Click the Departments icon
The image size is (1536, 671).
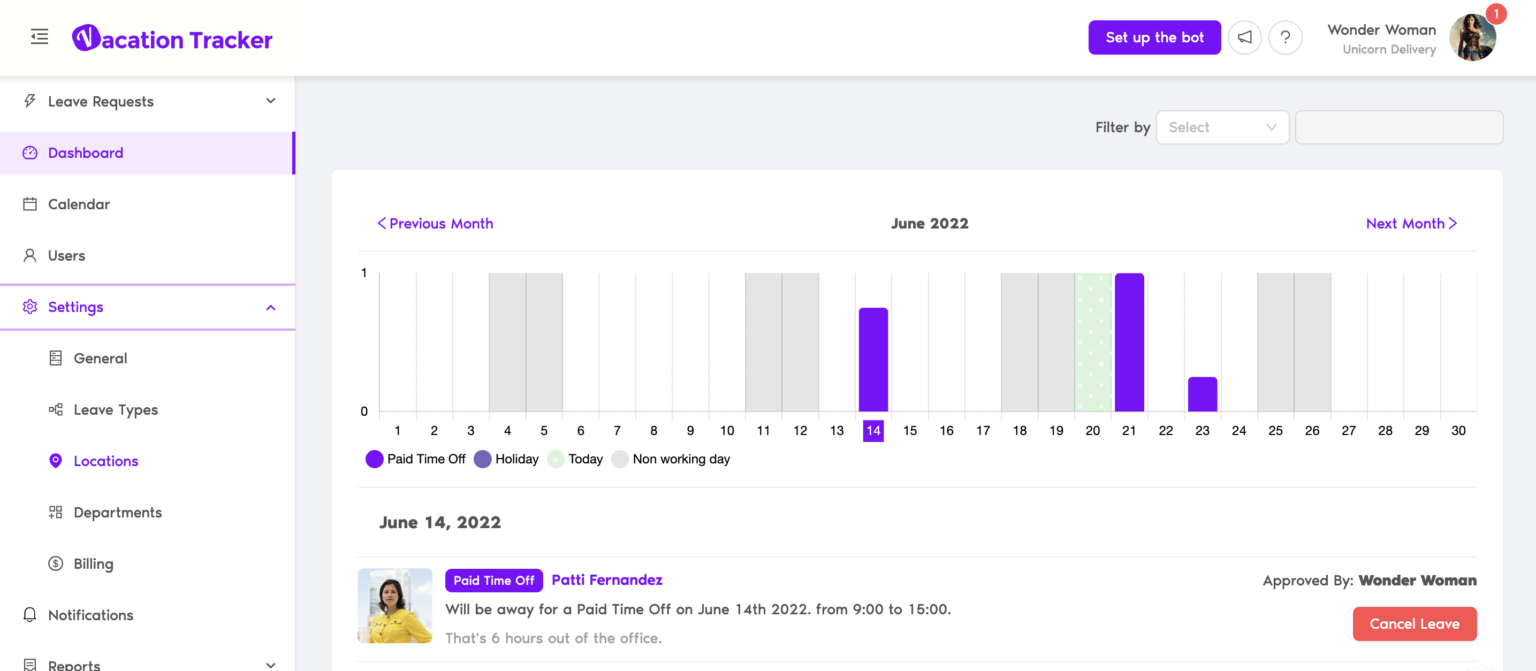click(56, 512)
